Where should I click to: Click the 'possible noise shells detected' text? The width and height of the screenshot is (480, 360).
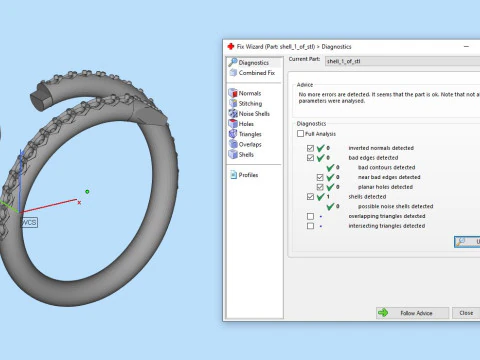tap(396, 206)
